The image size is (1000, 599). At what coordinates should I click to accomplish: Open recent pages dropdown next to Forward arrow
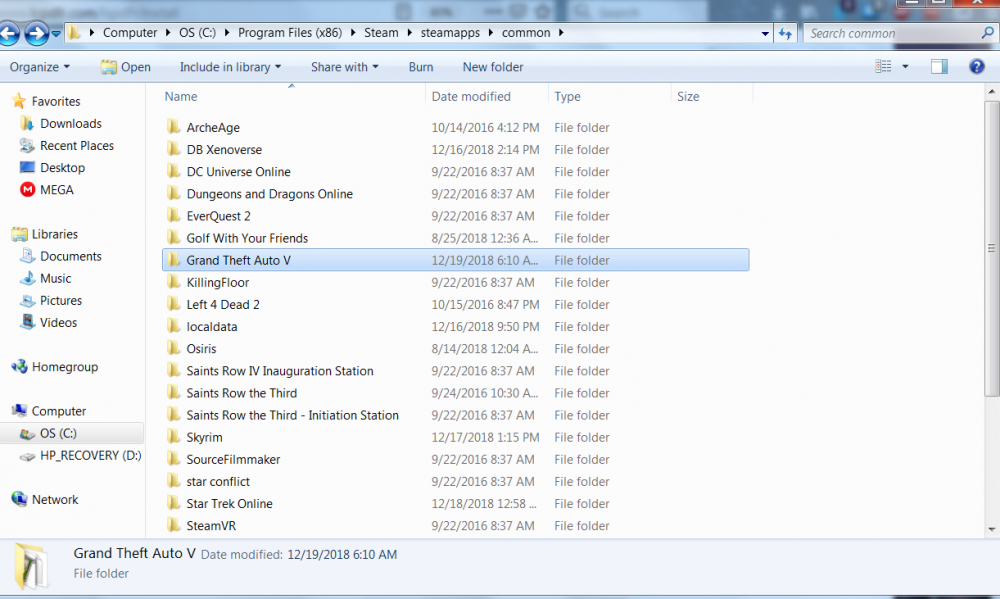pyautogui.click(x=56, y=33)
